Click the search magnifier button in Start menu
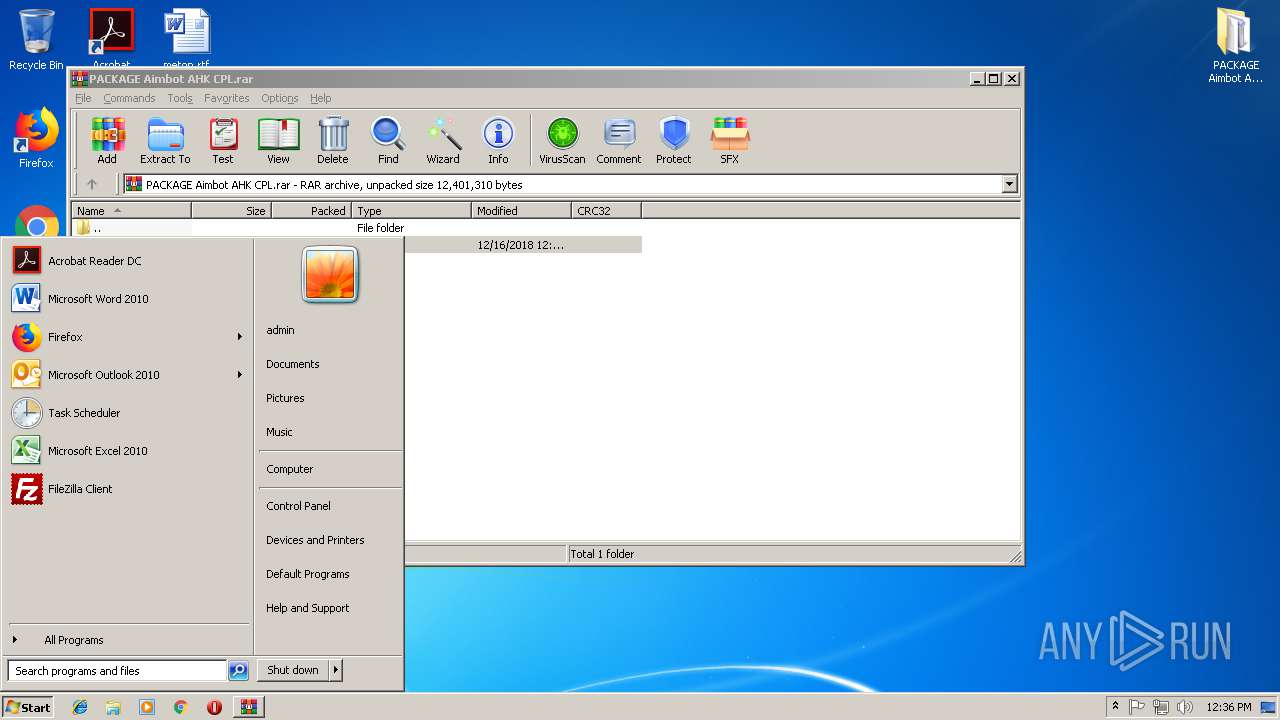This screenshot has width=1280, height=720. tap(238, 671)
